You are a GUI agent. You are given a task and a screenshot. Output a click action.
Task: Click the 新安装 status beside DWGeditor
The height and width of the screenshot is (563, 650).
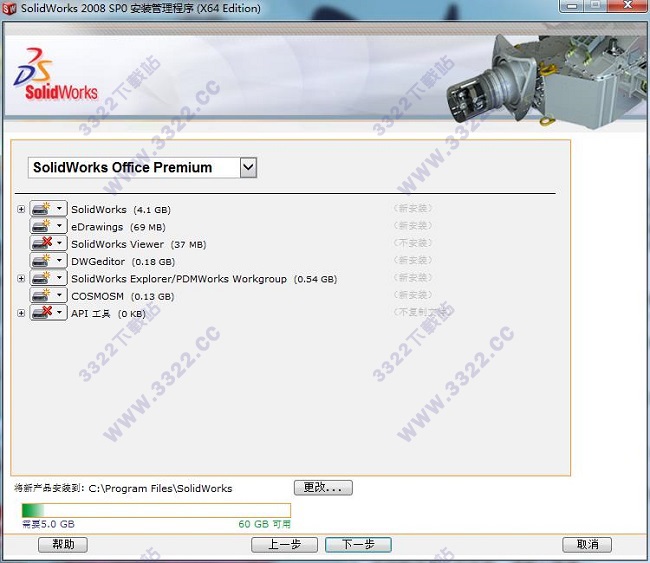pyautogui.click(x=413, y=260)
